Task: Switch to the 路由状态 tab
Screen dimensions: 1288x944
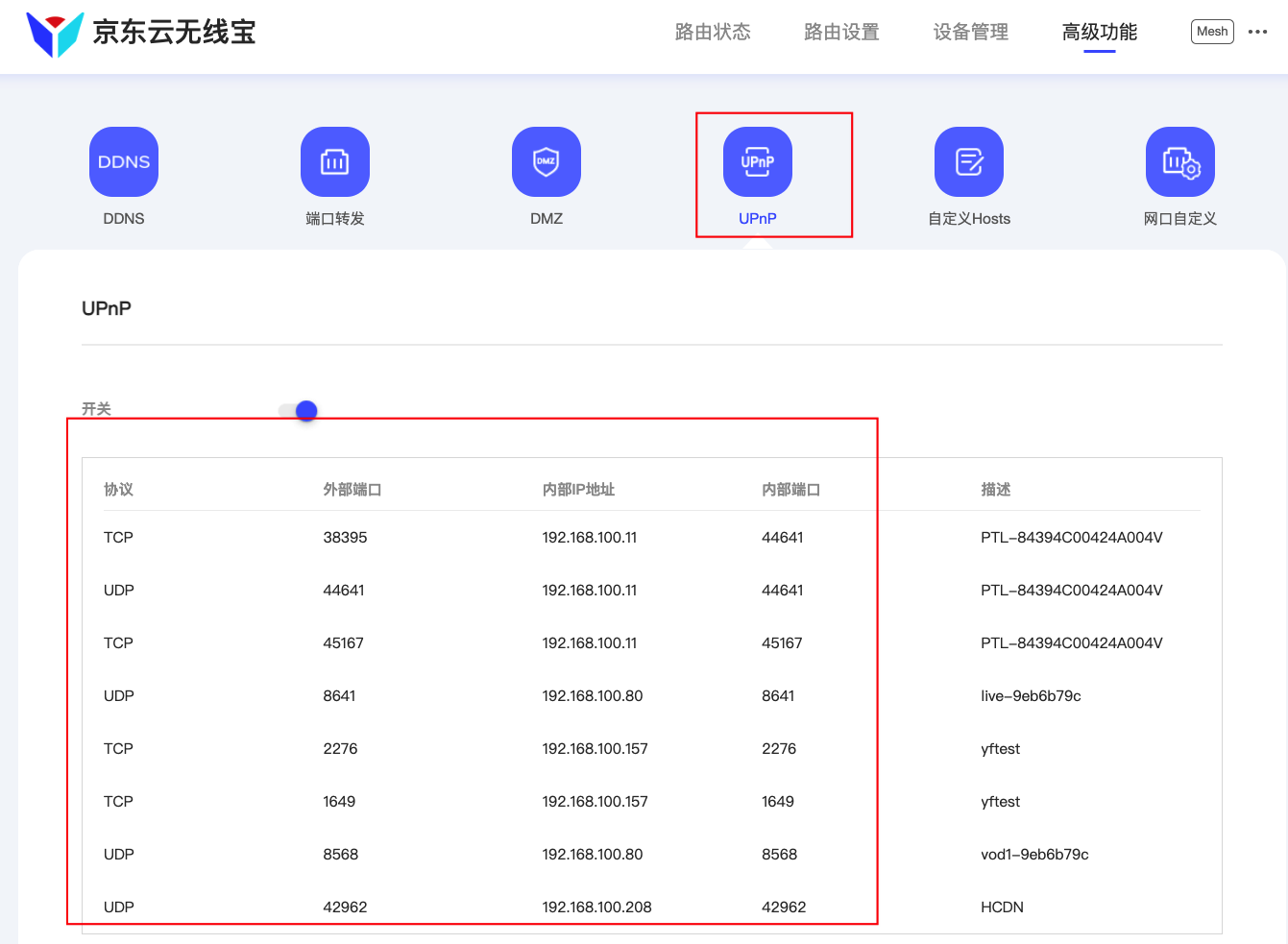Action: pyautogui.click(x=713, y=32)
